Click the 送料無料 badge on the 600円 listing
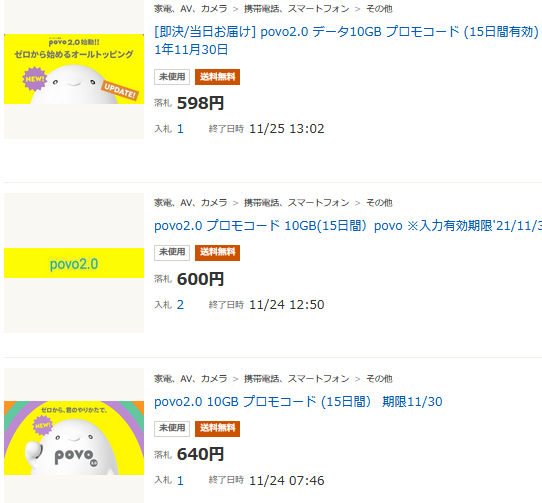The image size is (542, 503). (217, 252)
